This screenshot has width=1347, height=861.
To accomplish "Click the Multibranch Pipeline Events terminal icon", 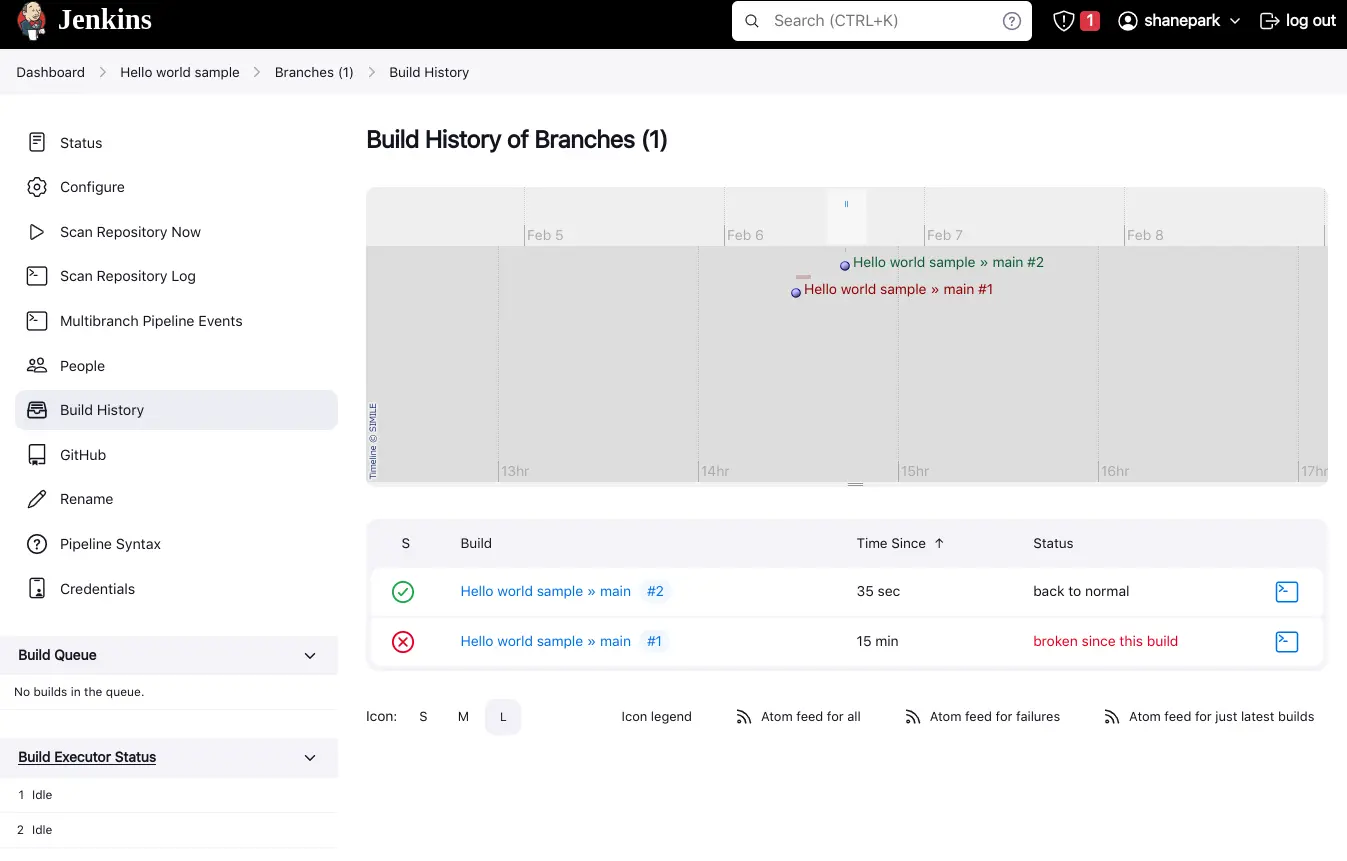I will pos(37,321).
